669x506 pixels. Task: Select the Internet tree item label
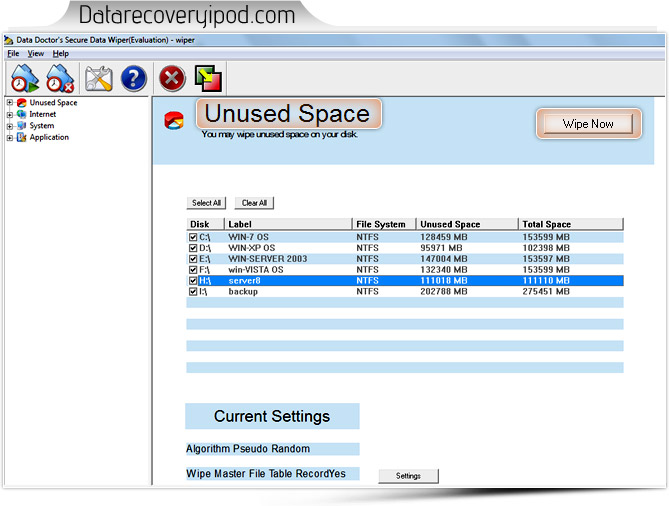[x=43, y=114]
